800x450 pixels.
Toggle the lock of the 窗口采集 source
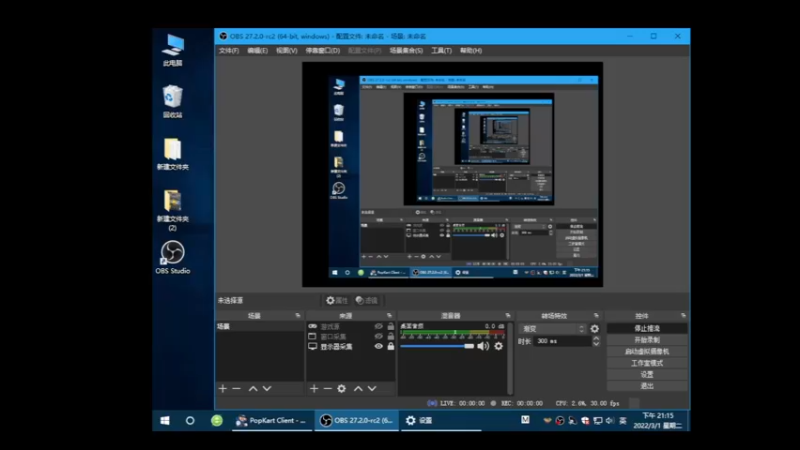[391, 336]
